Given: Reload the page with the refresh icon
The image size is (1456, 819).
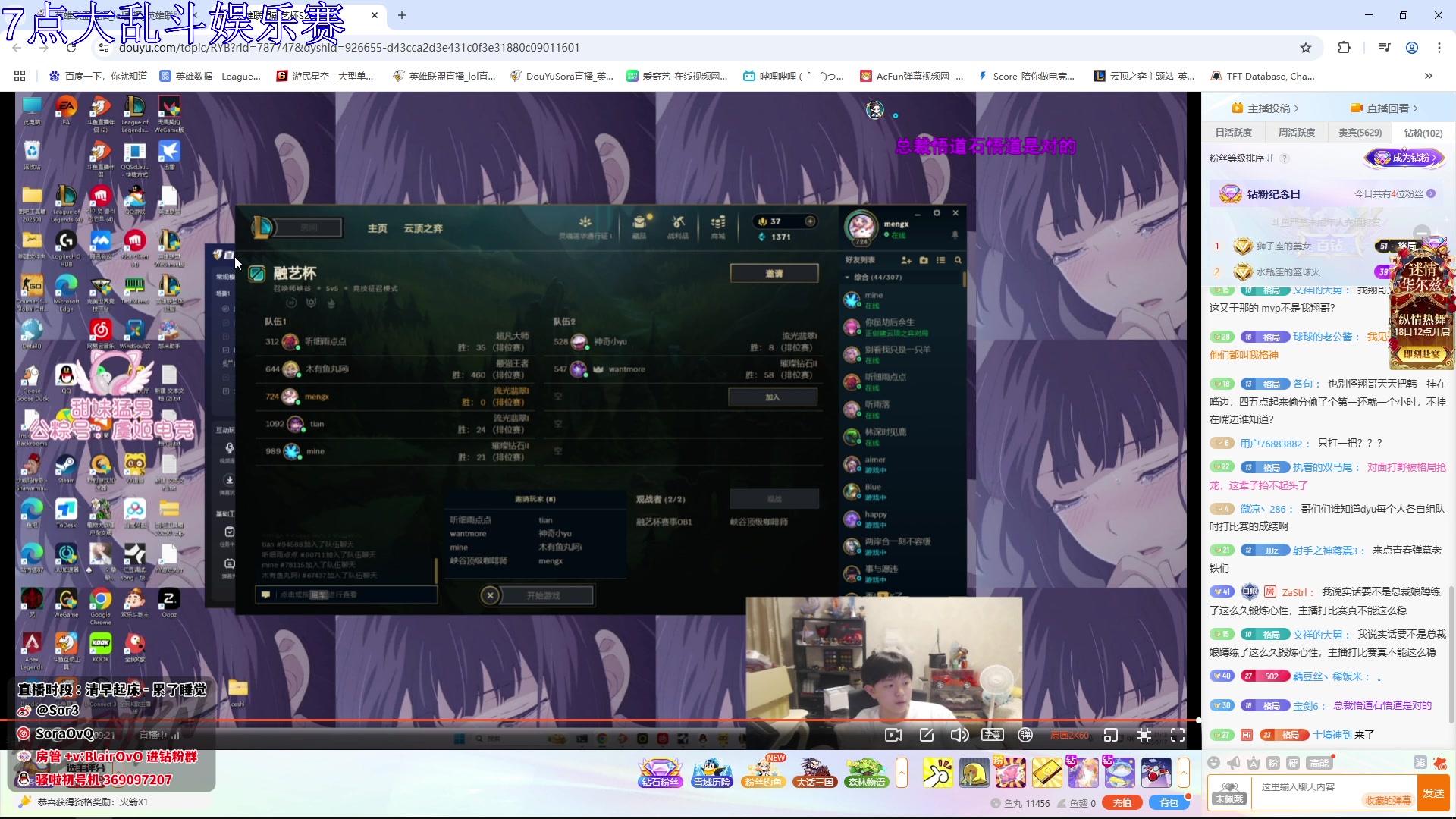Looking at the screenshot, I should click(71, 48).
